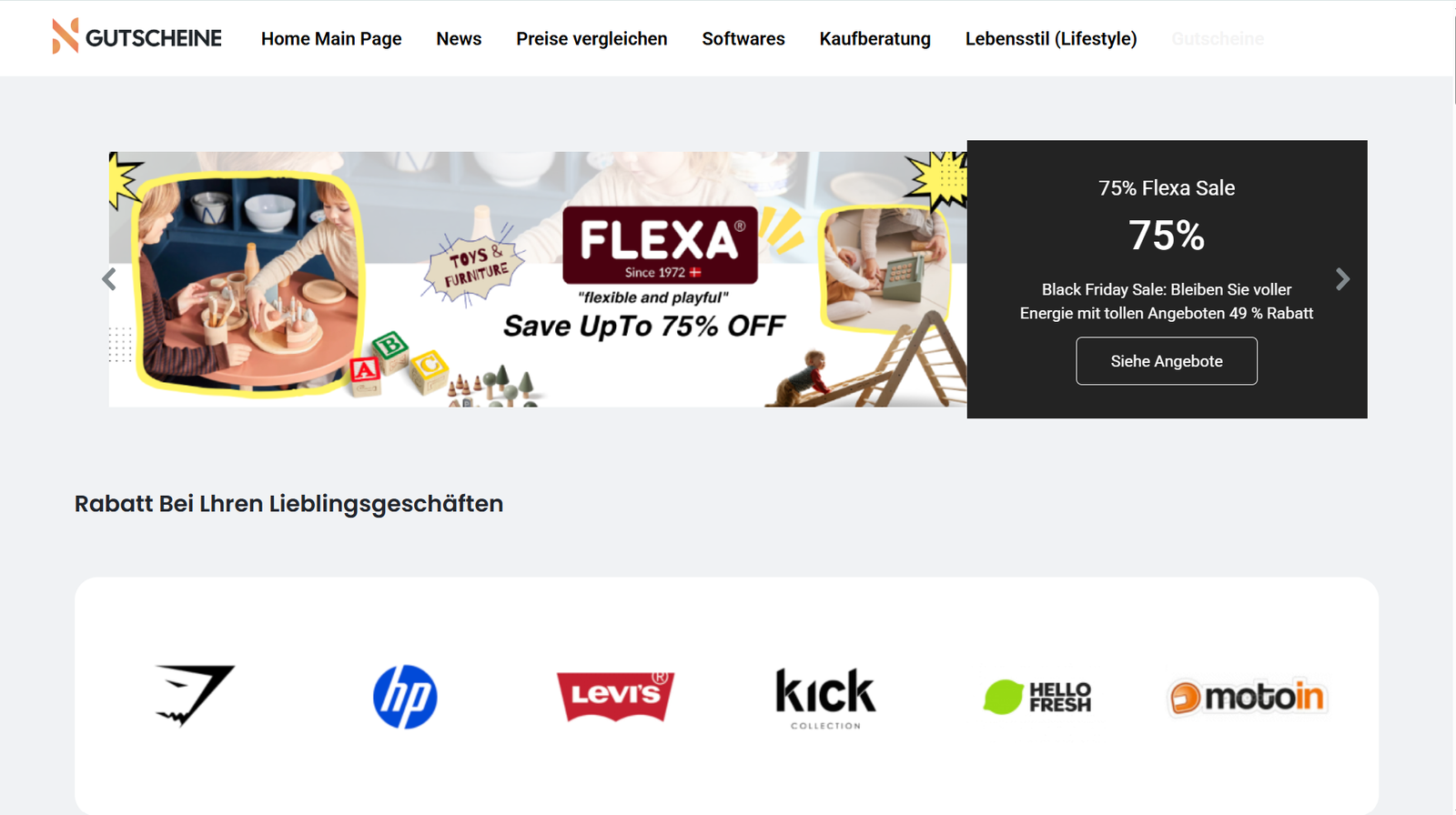Open the HP brand logo
The width and height of the screenshot is (1456, 815).
tap(405, 697)
